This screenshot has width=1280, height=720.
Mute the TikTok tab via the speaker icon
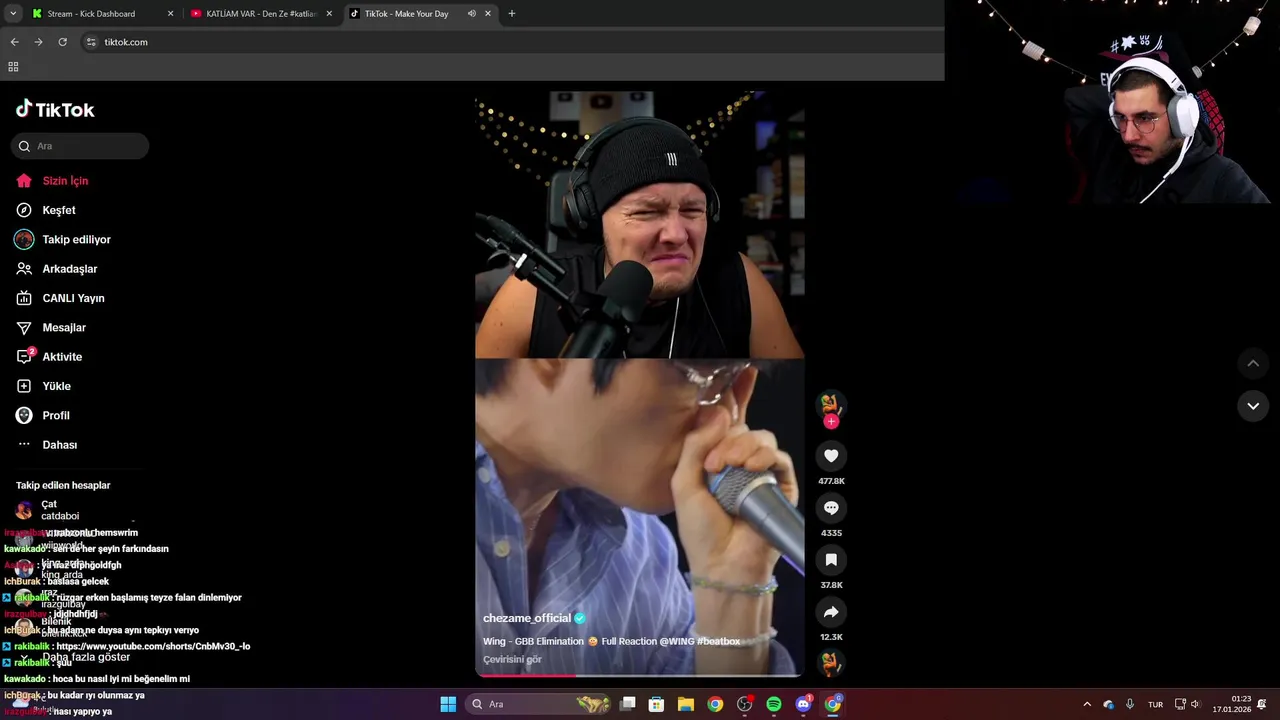click(471, 14)
